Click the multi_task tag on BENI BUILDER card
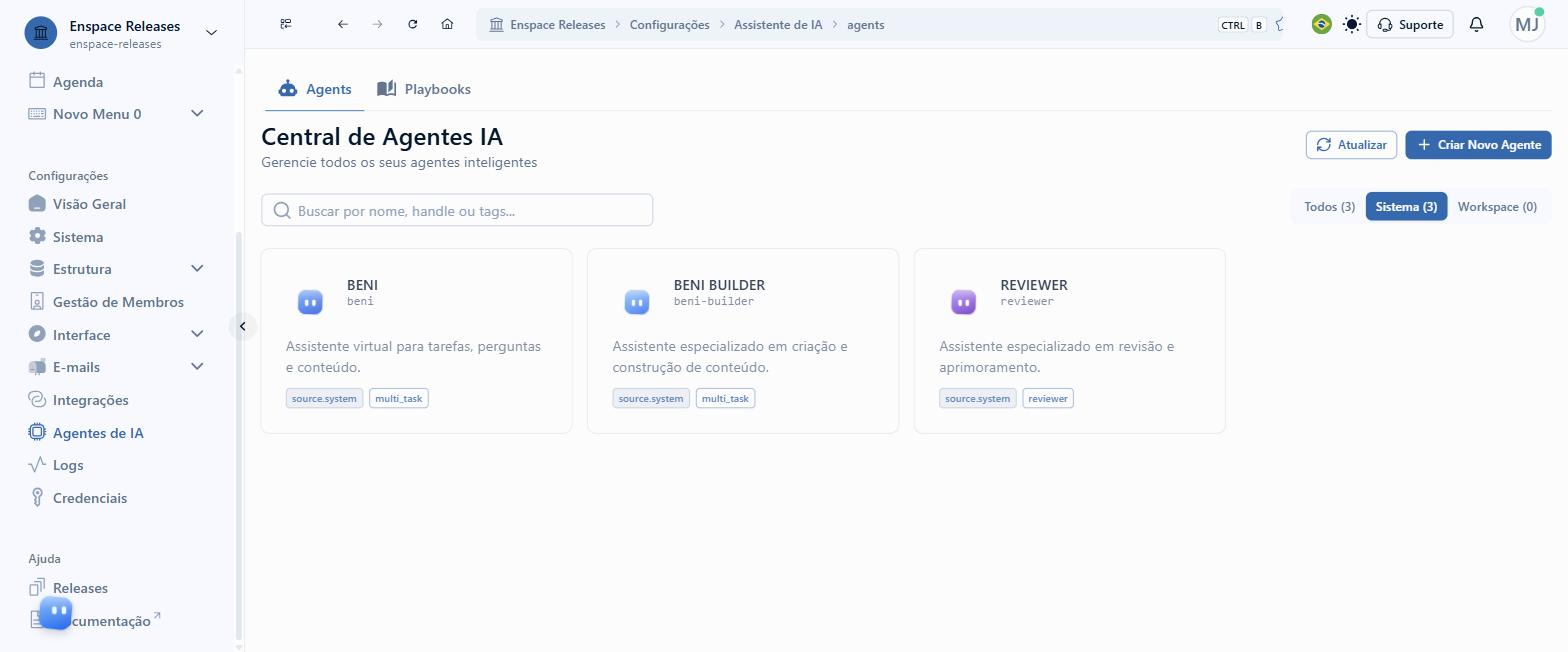1568x652 pixels. [725, 398]
